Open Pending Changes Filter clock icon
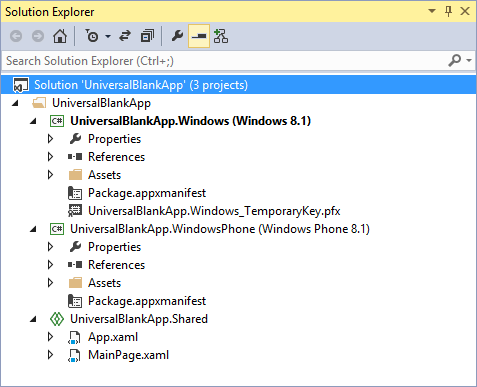This screenshot has height=387, width=477. tap(91, 36)
